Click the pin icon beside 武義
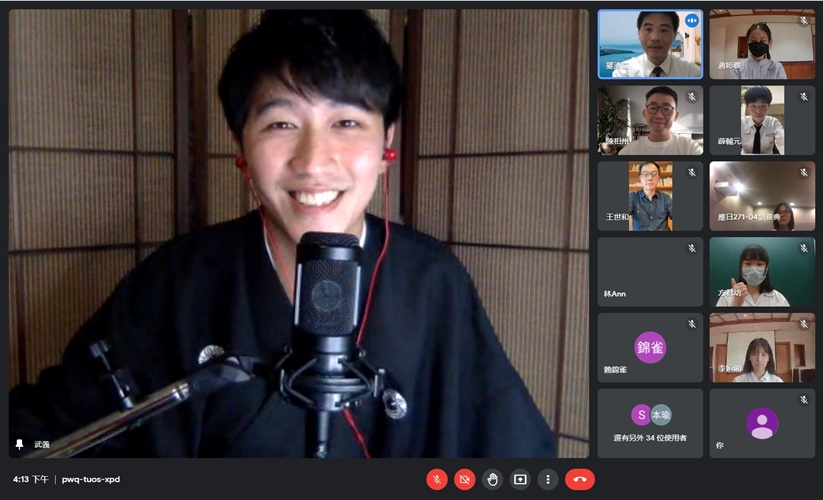The width and height of the screenshot is (823, 500). click(20, 444)
